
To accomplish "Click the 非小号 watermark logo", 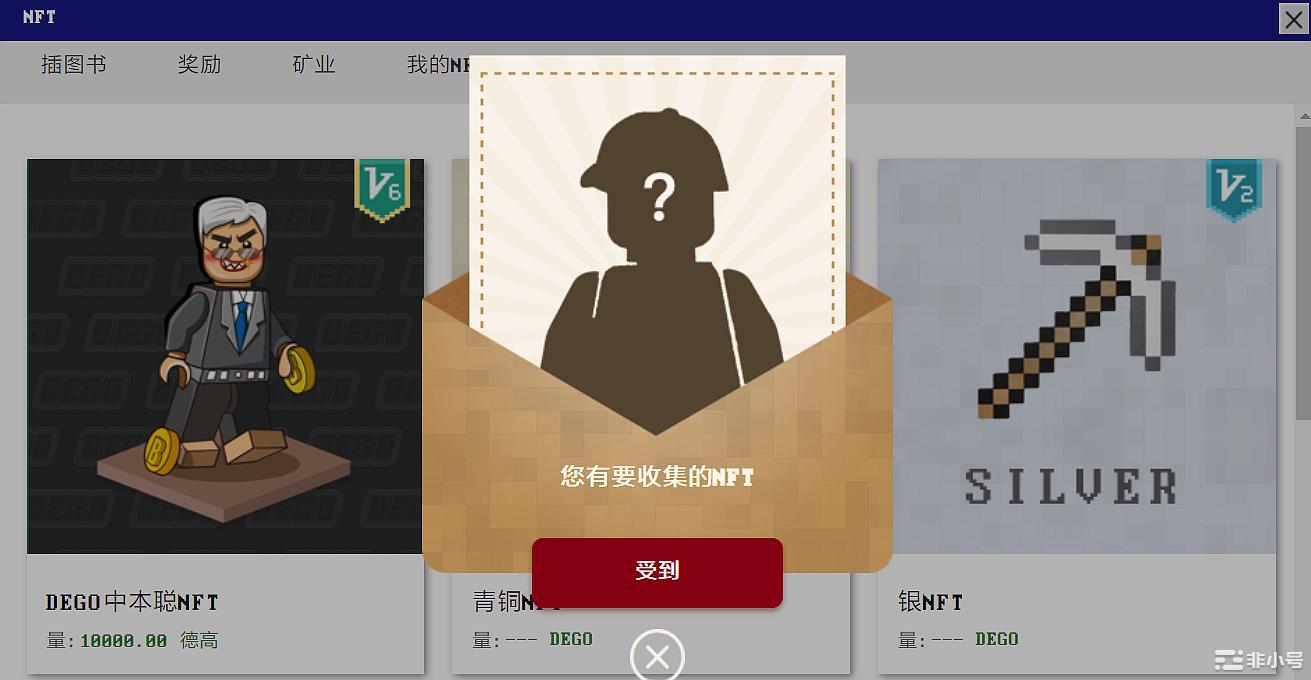I will coord(1258,659).
